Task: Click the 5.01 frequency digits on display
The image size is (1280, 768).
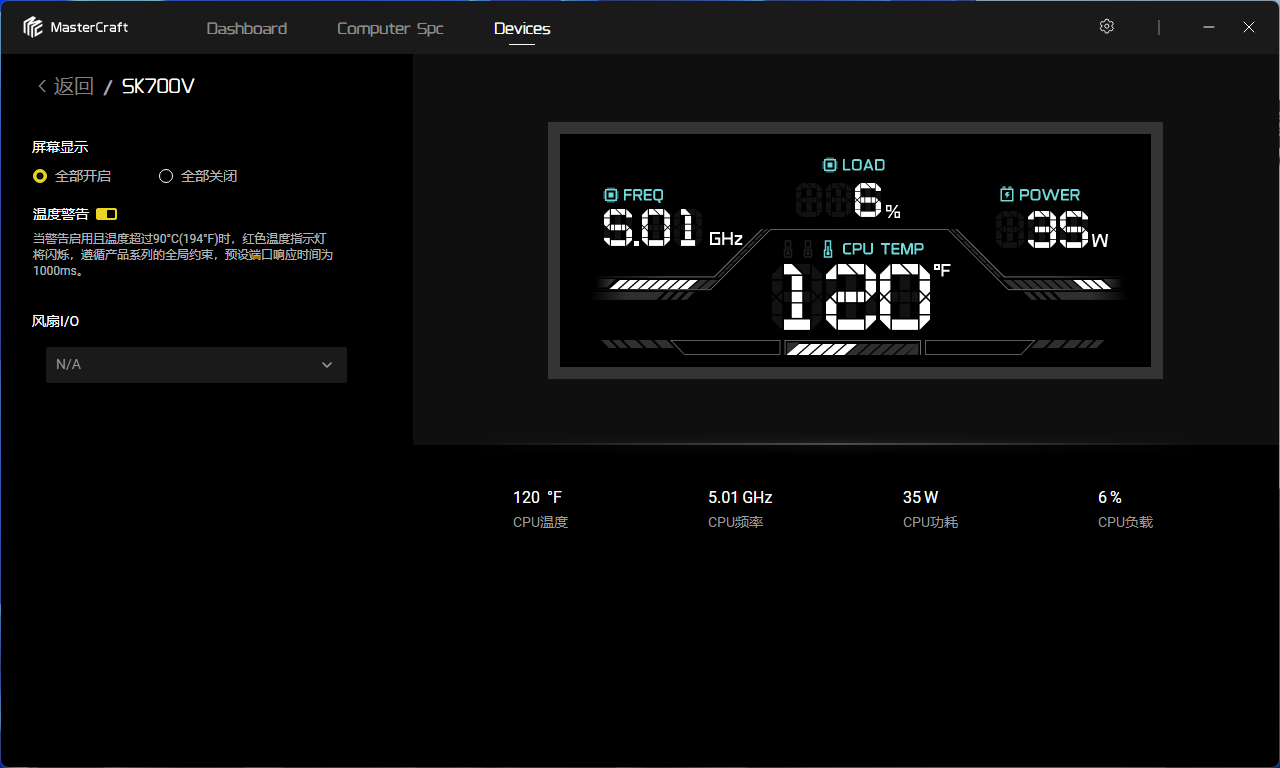Action: tap(651, 230)
